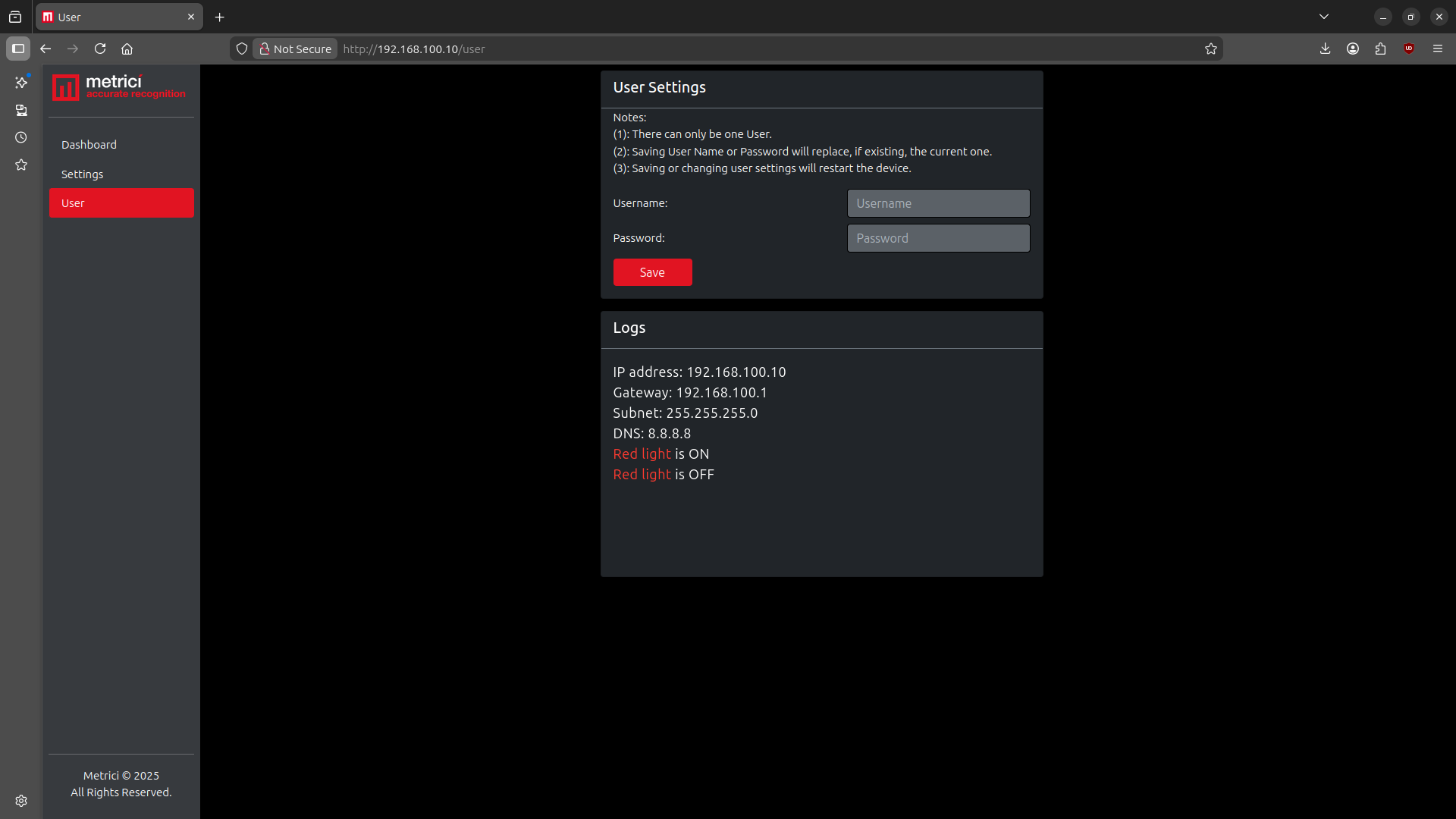This screenshot has width=1456, height=819.
Task: Open the Settings page in sidebar
Action: (121, 174)
